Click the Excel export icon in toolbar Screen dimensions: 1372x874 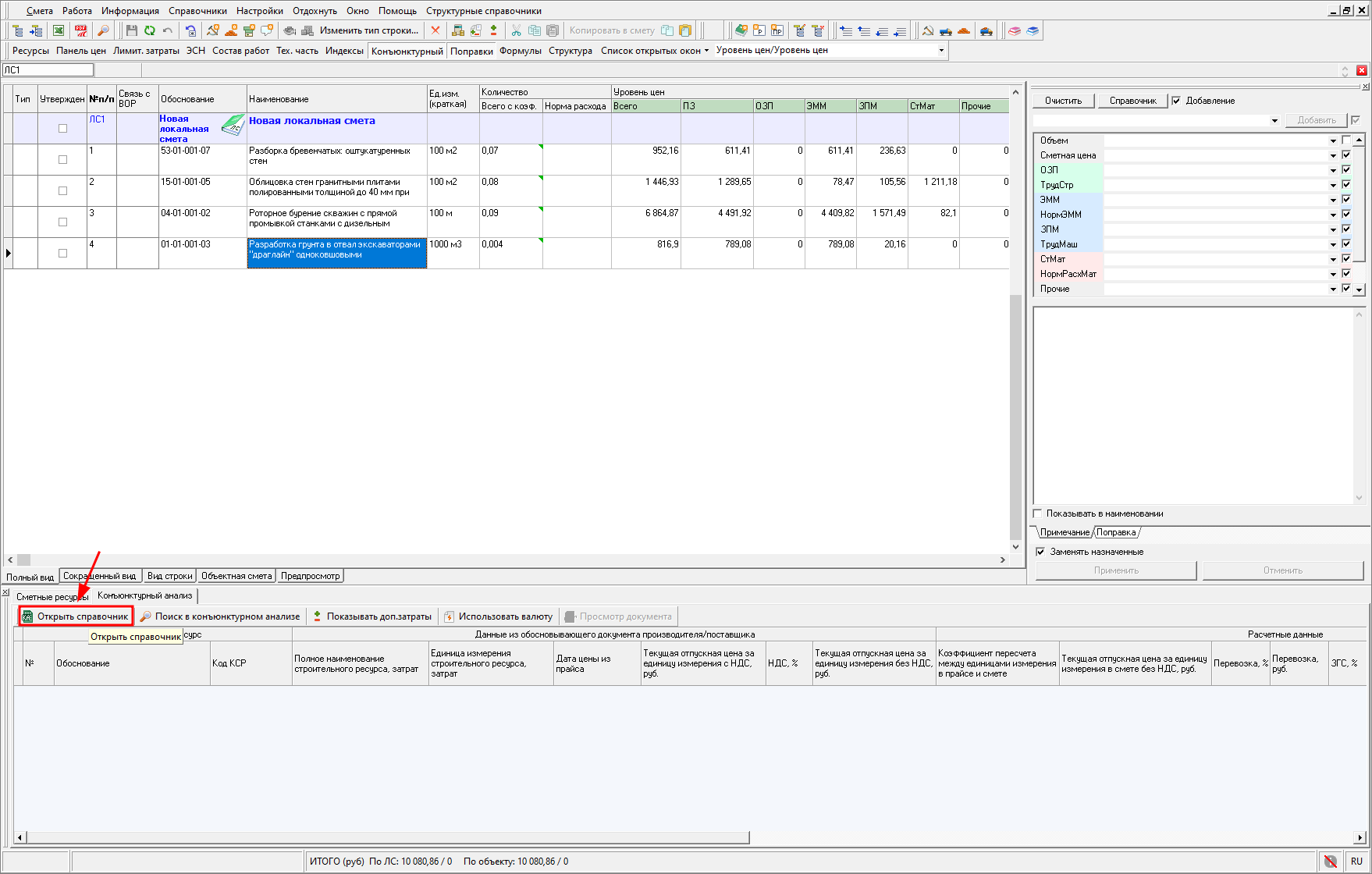pyautogui.click(x=59, y=30)
